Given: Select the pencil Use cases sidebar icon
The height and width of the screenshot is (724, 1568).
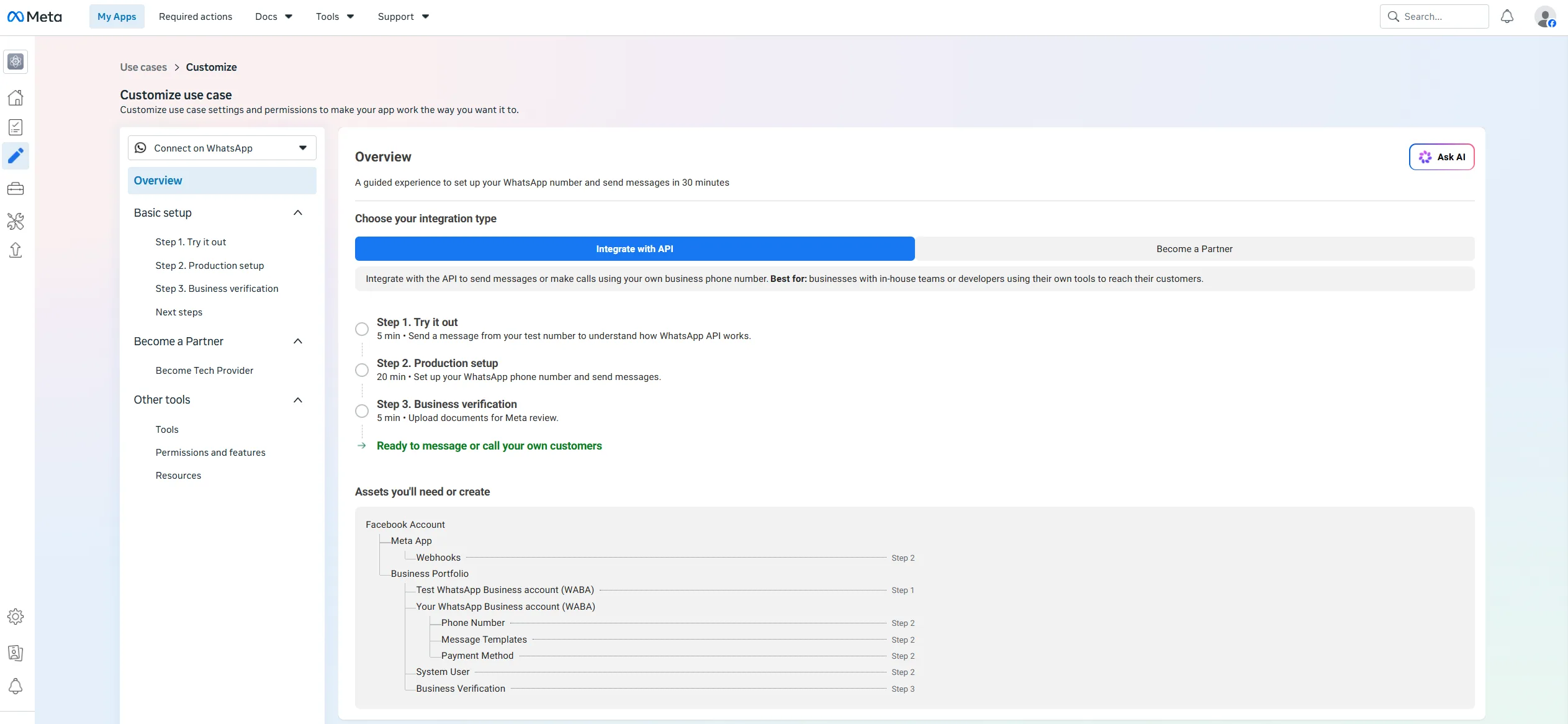Looking at the screenshot, I should pos(16,156).
